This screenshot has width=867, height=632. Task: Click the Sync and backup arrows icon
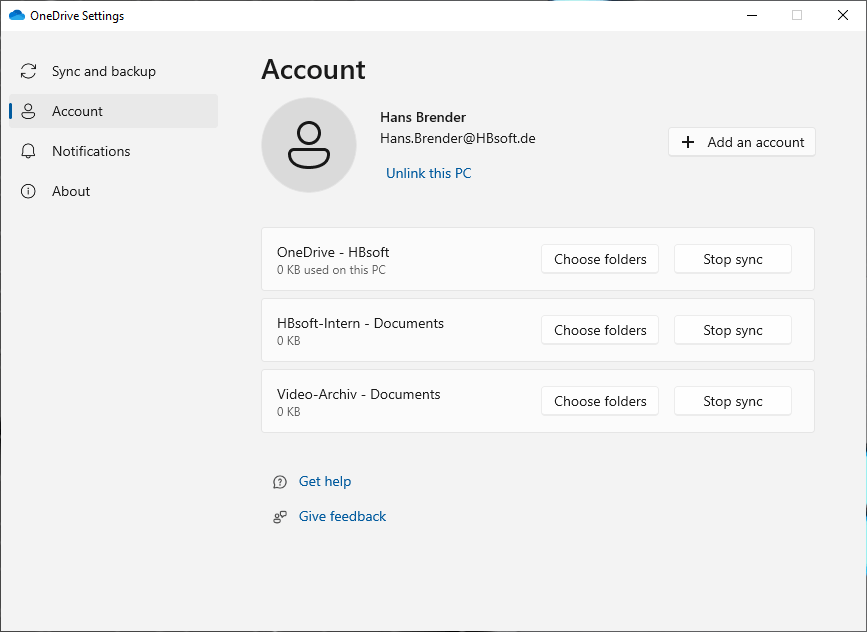pos(29,72)
